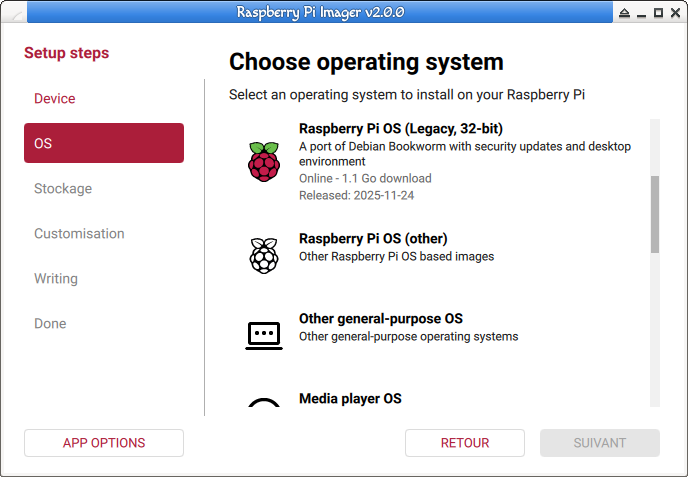Open the Writing setup step
688x477 pixels.
104,278
